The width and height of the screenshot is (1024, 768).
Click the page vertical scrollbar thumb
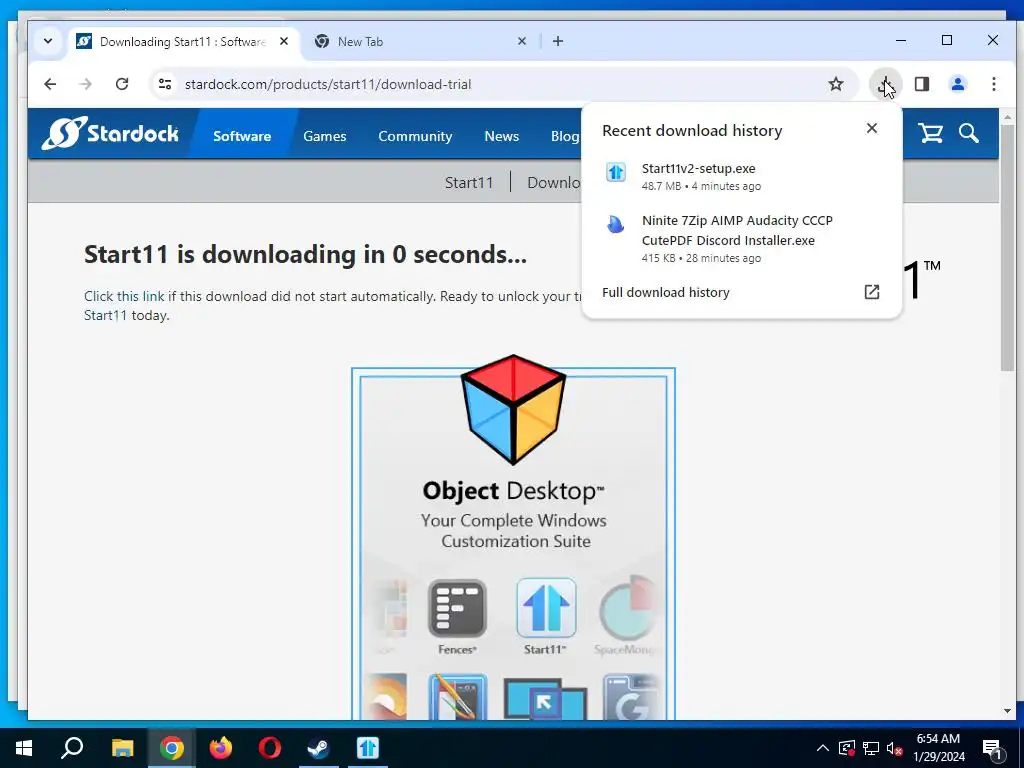pos(1006,250)
